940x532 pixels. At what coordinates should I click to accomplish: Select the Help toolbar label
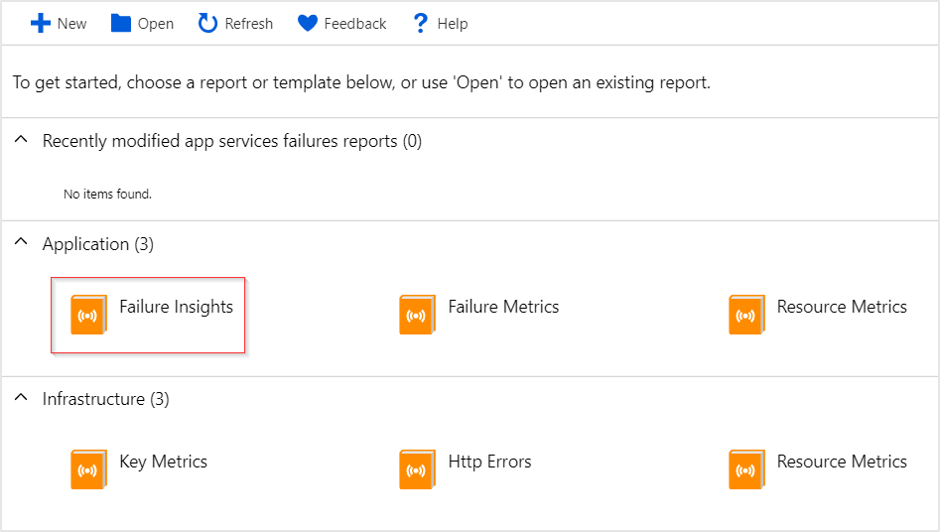453,24
